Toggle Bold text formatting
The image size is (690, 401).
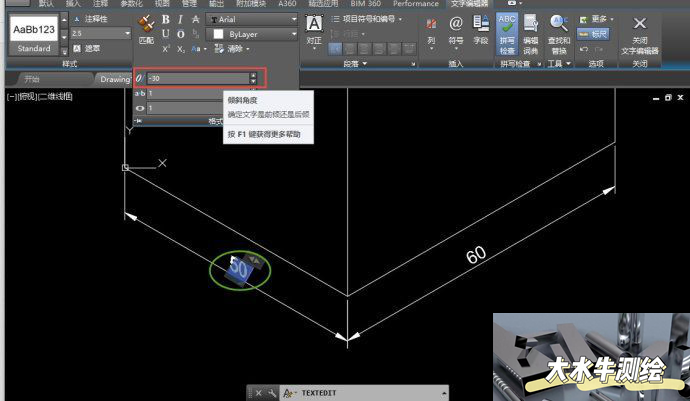tap(166, 19)
